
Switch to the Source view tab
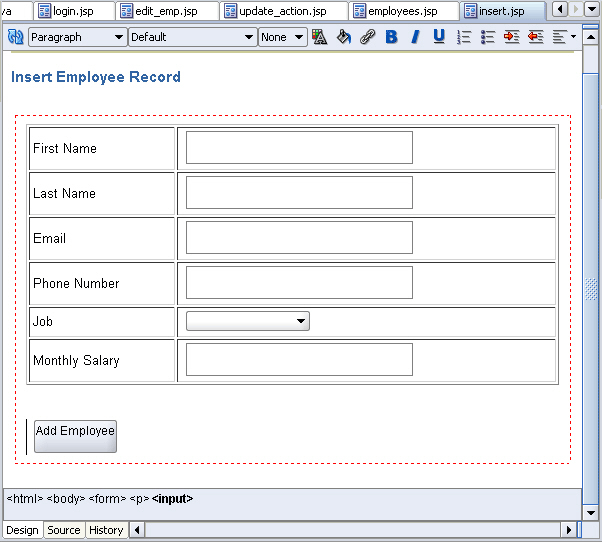[64, 530]
